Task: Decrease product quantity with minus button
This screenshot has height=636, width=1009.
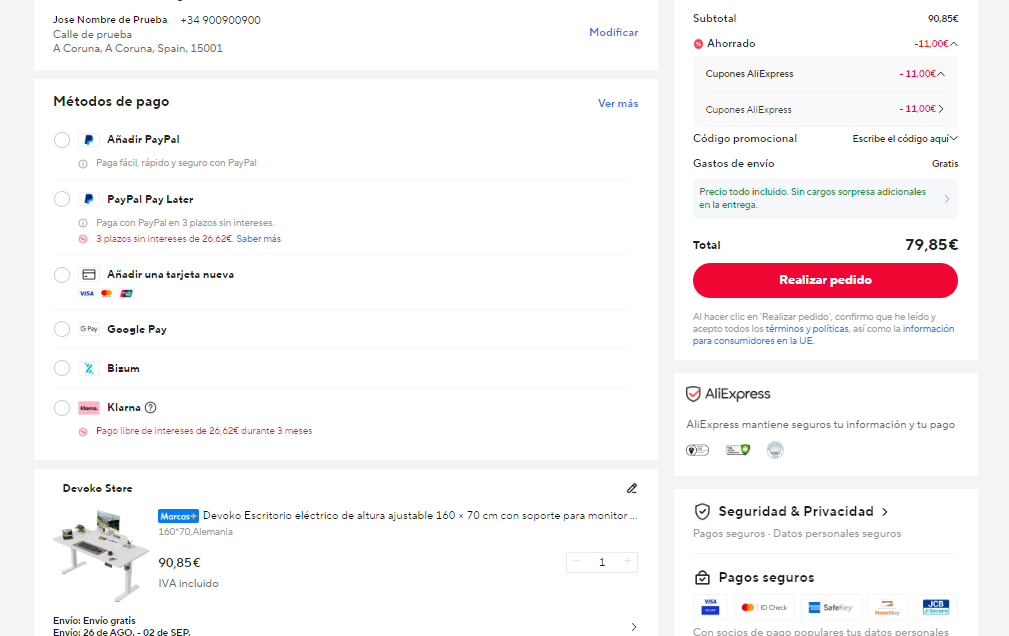Action: click(577, 562)
